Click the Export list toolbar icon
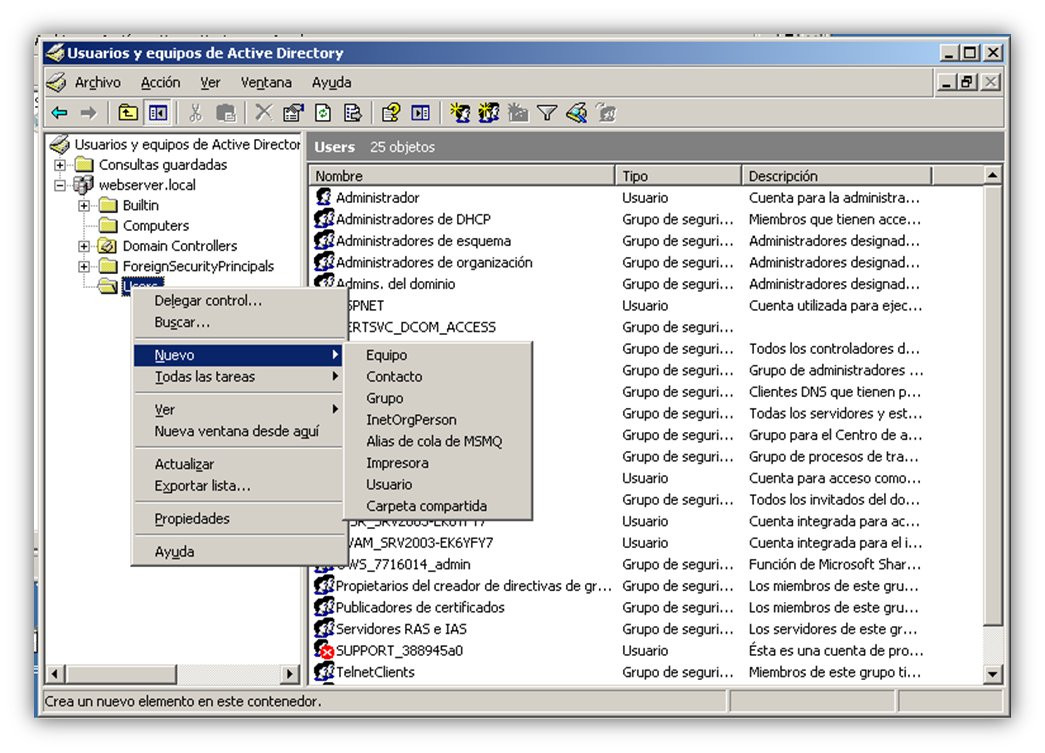The width and height of the screenshot is (1045, 753). pos(353,113)
